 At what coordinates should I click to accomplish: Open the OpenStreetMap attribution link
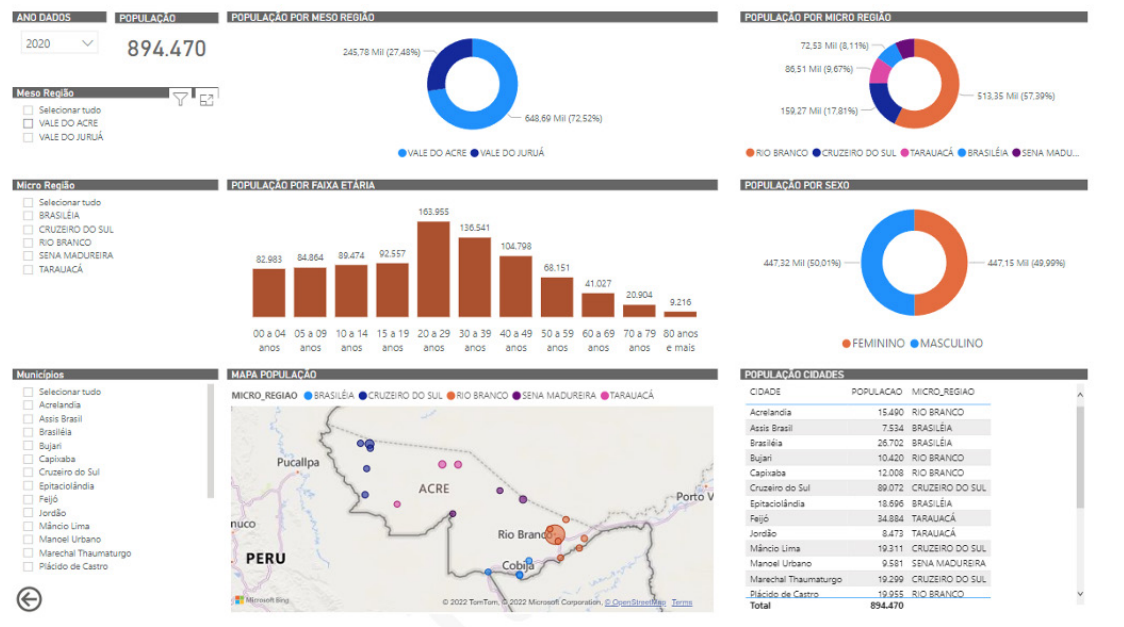[638, 602]
